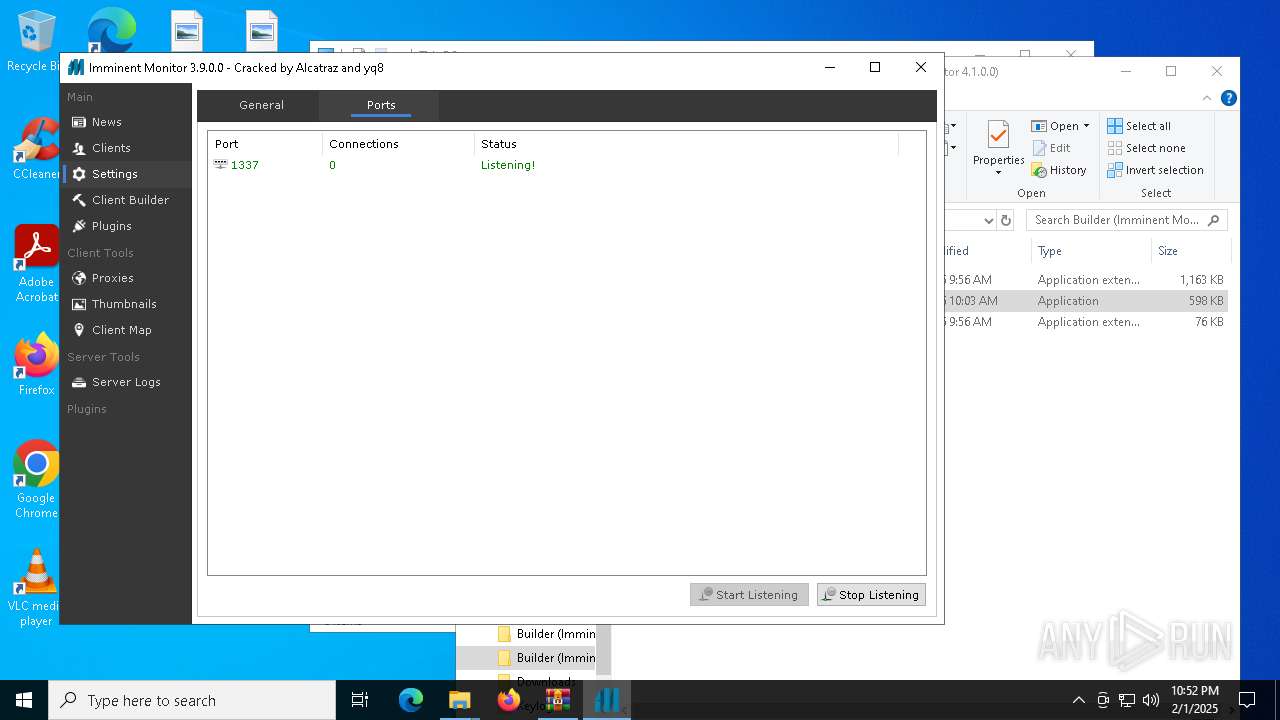The width and height of the screenshot is (1280, 720).
Task: Click the Search Builder input field
Action: (x=1126, y=220)
